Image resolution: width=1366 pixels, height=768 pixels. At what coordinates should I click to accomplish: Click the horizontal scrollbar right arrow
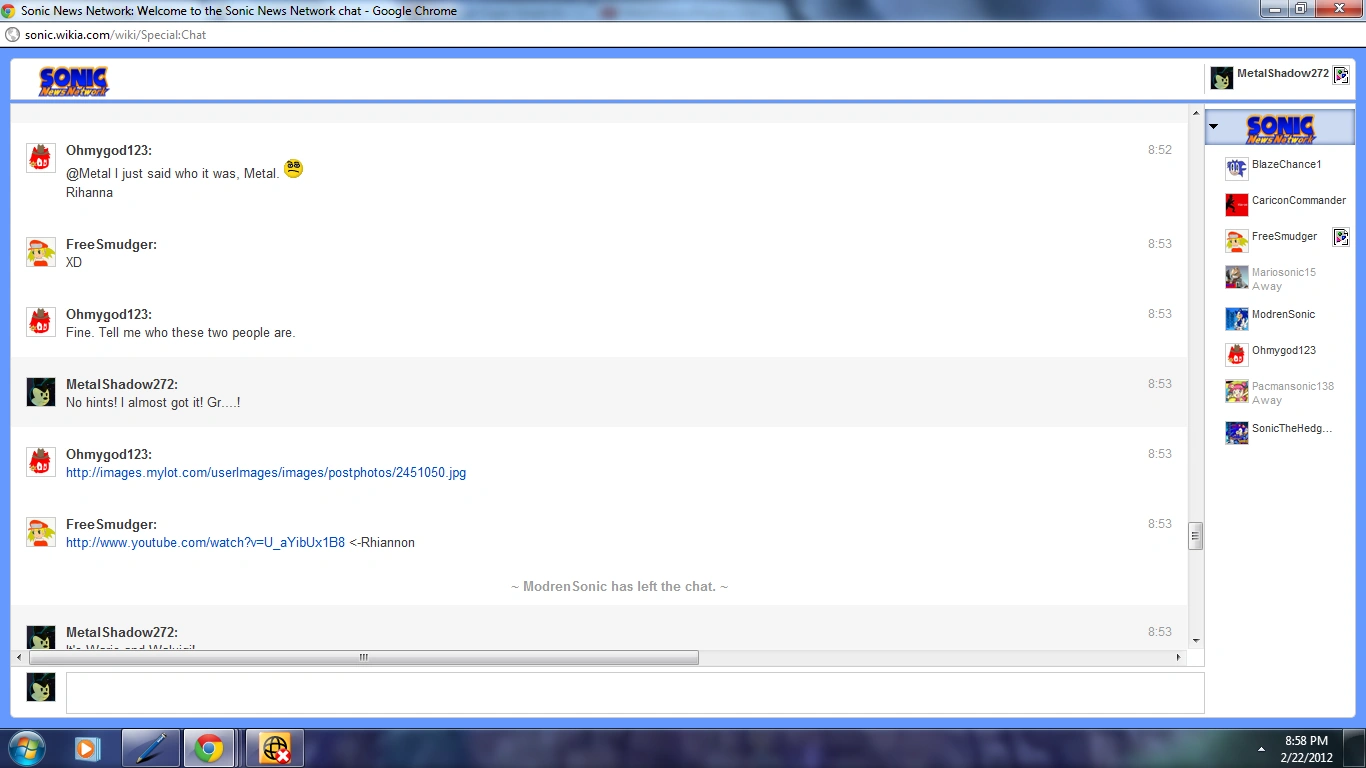pos(1179,658)
